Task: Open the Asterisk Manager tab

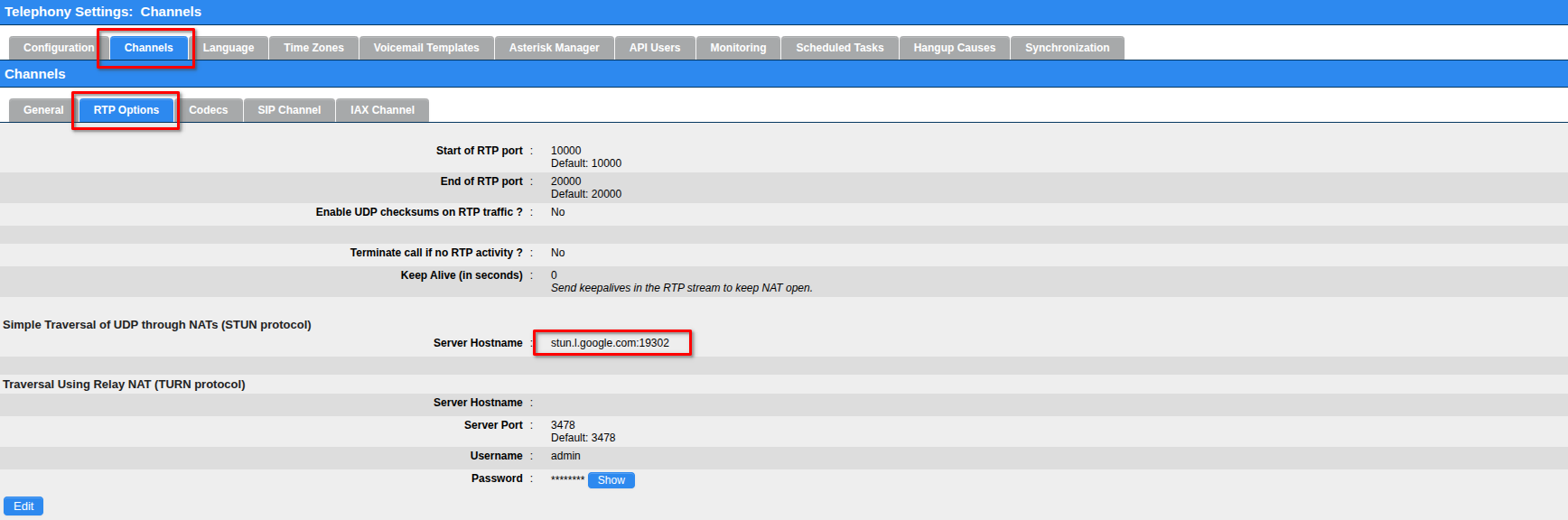Action: [x=554, y=48]
